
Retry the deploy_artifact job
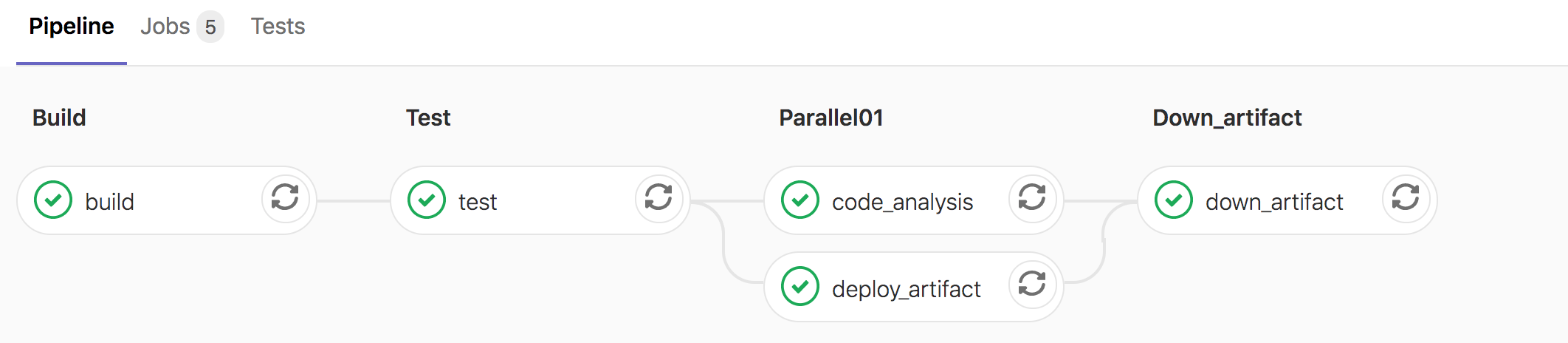pos(1032,284)
